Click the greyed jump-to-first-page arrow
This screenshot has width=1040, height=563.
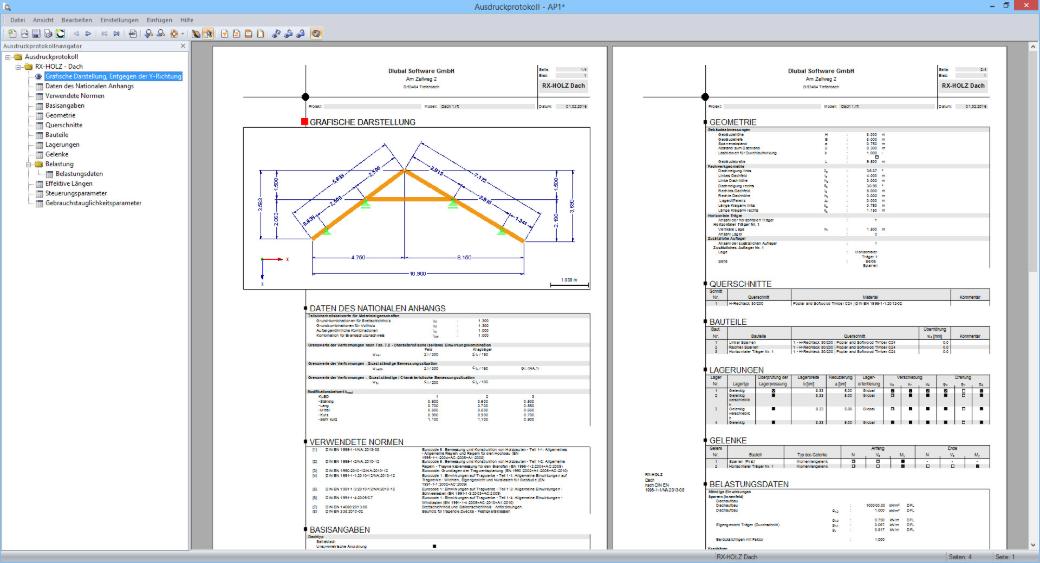pos(105,33)
